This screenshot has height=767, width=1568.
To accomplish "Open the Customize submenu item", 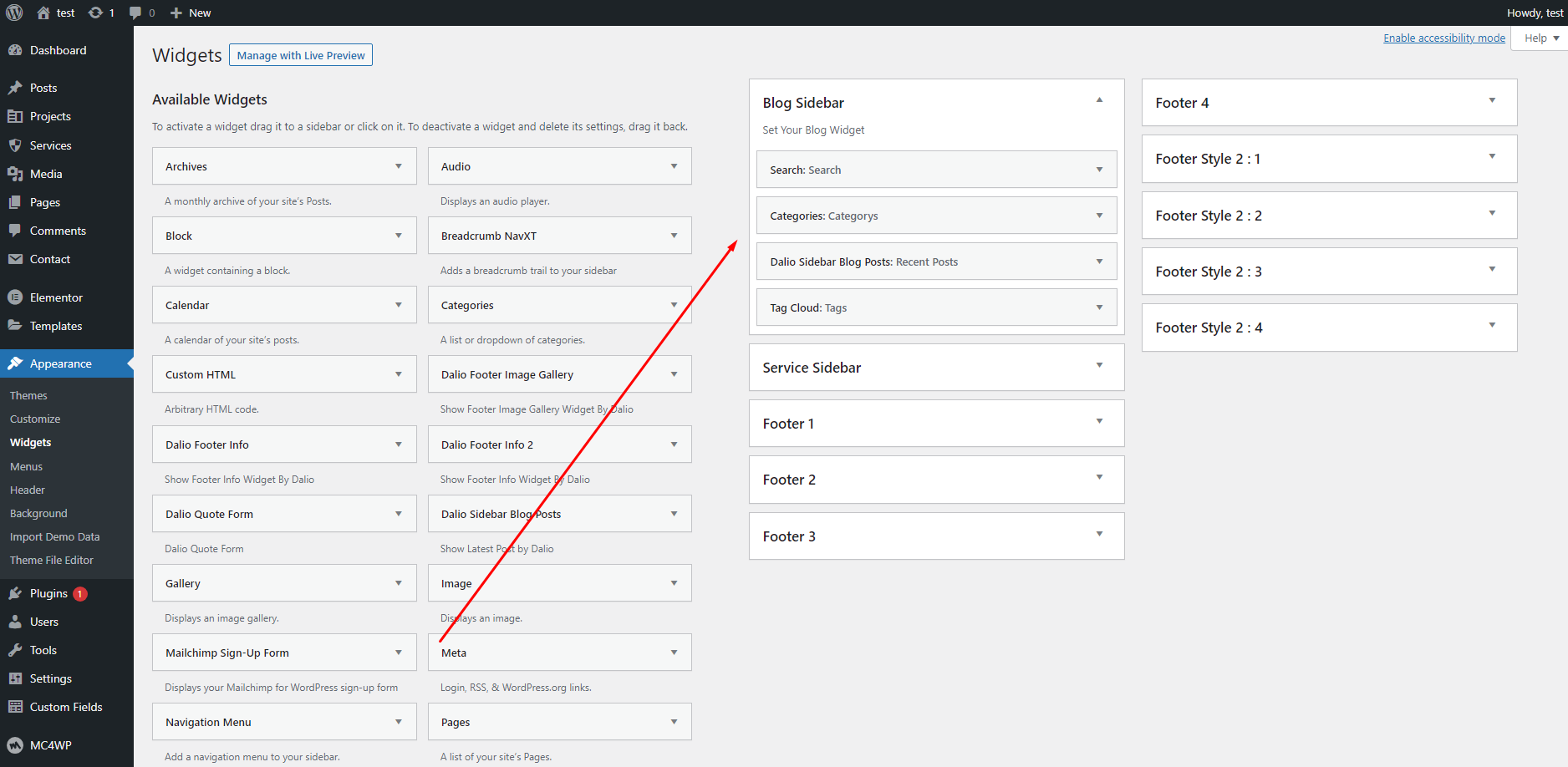I will coord(35,419).
